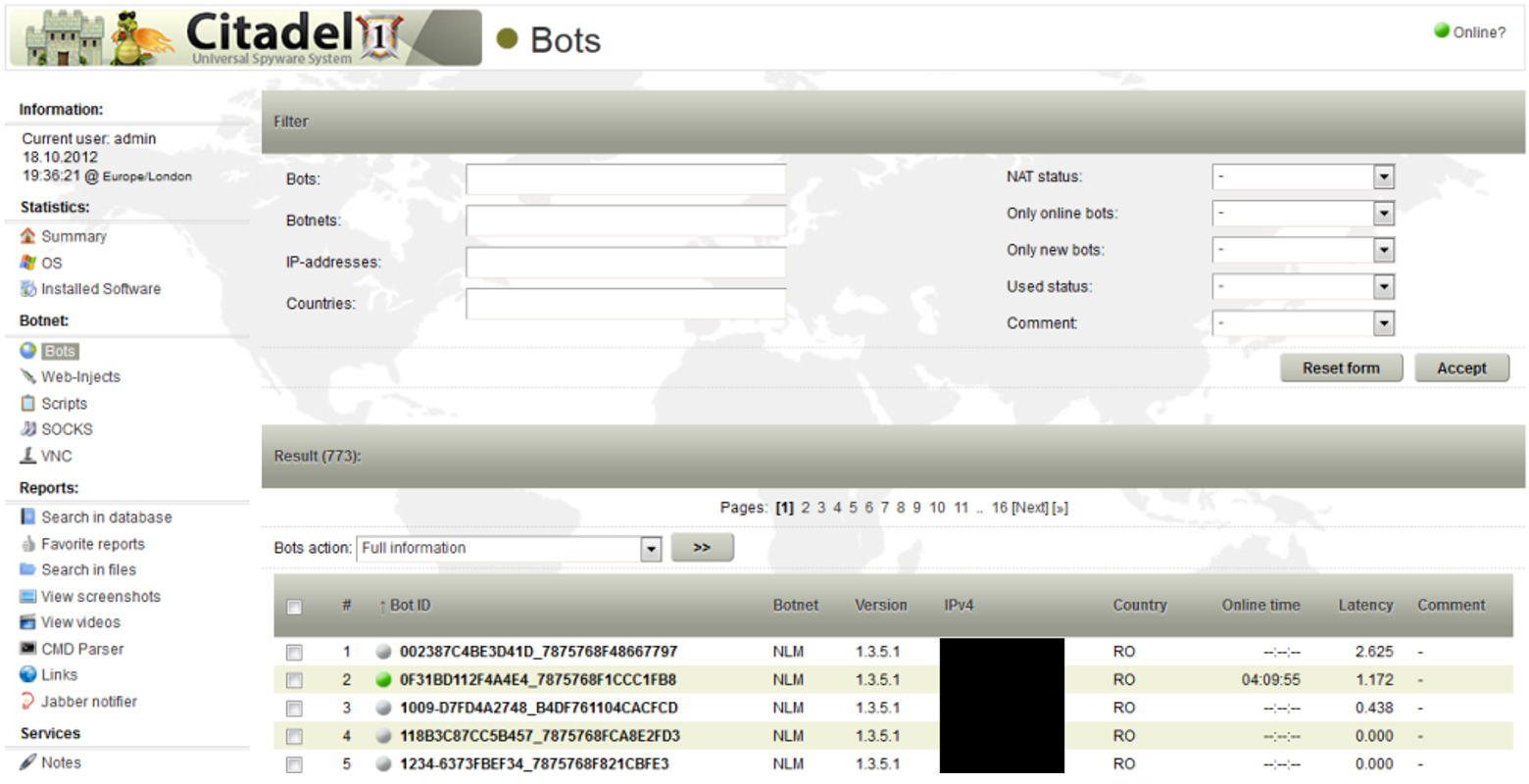Click the Botnets filter input field
The height and width of the screenshot is (784, 1529).
625,220
